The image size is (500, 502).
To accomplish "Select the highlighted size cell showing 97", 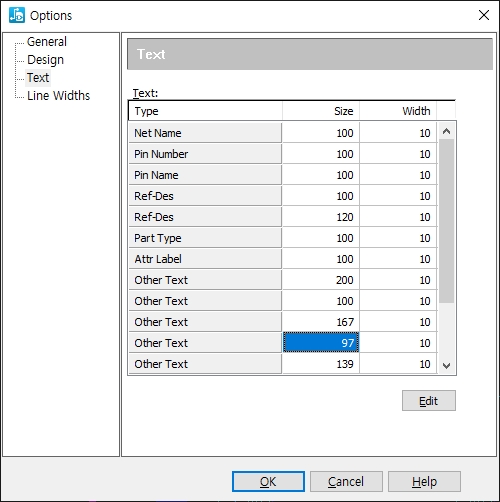I will (x=321, y=342).
